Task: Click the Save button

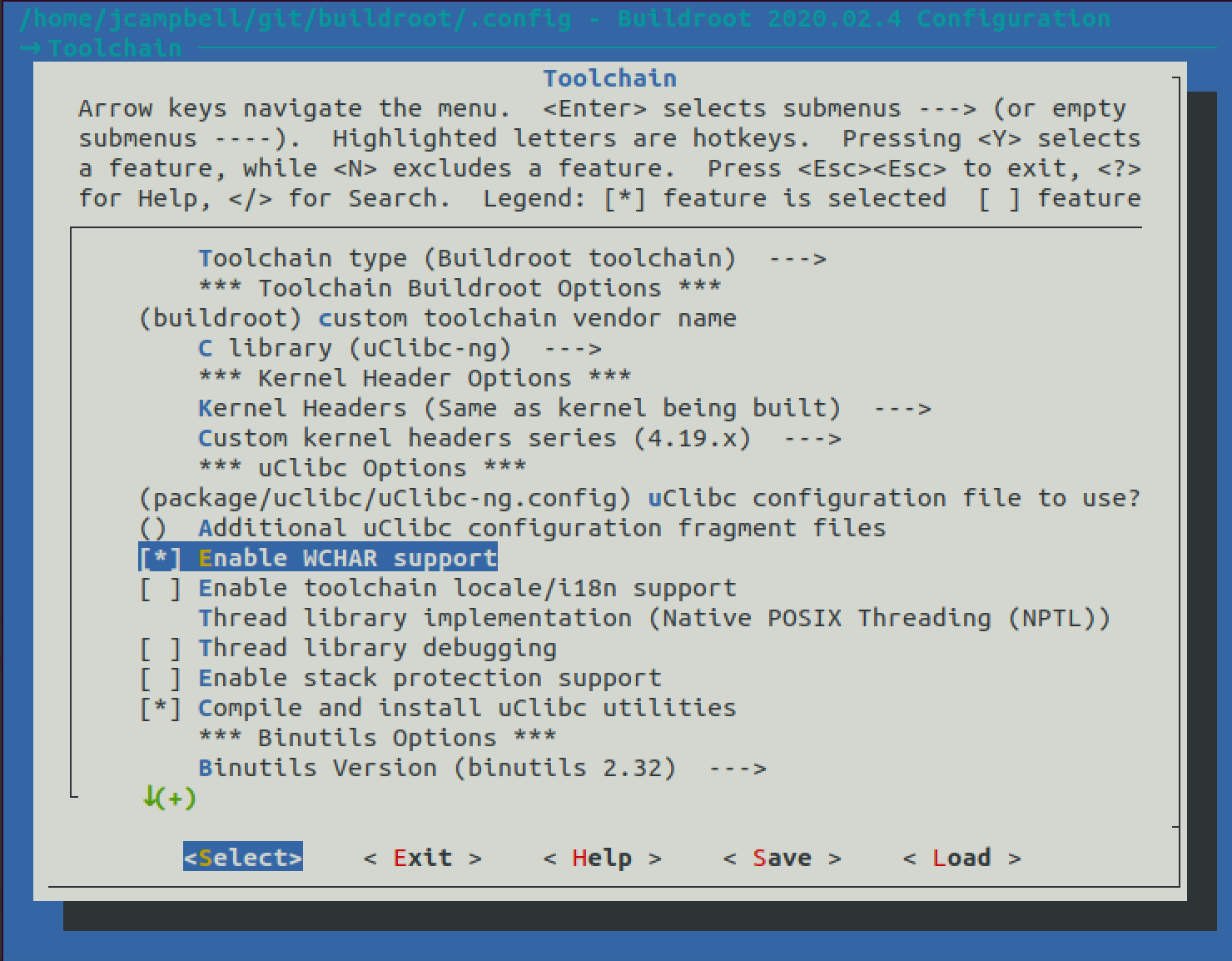Action: pyautogui.click(x=782, y=858)
